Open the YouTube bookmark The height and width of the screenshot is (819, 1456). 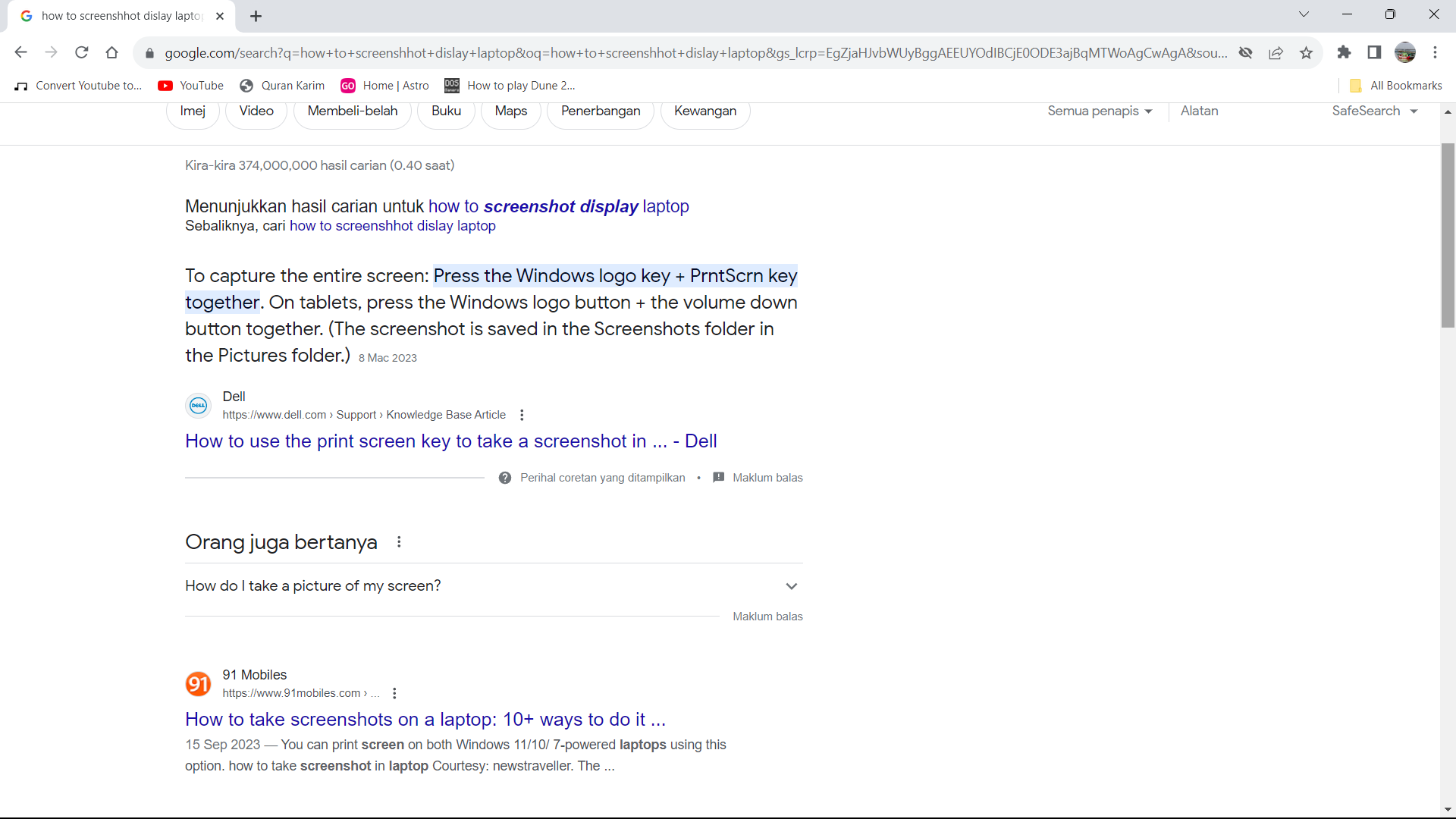(x=191, y=86)
